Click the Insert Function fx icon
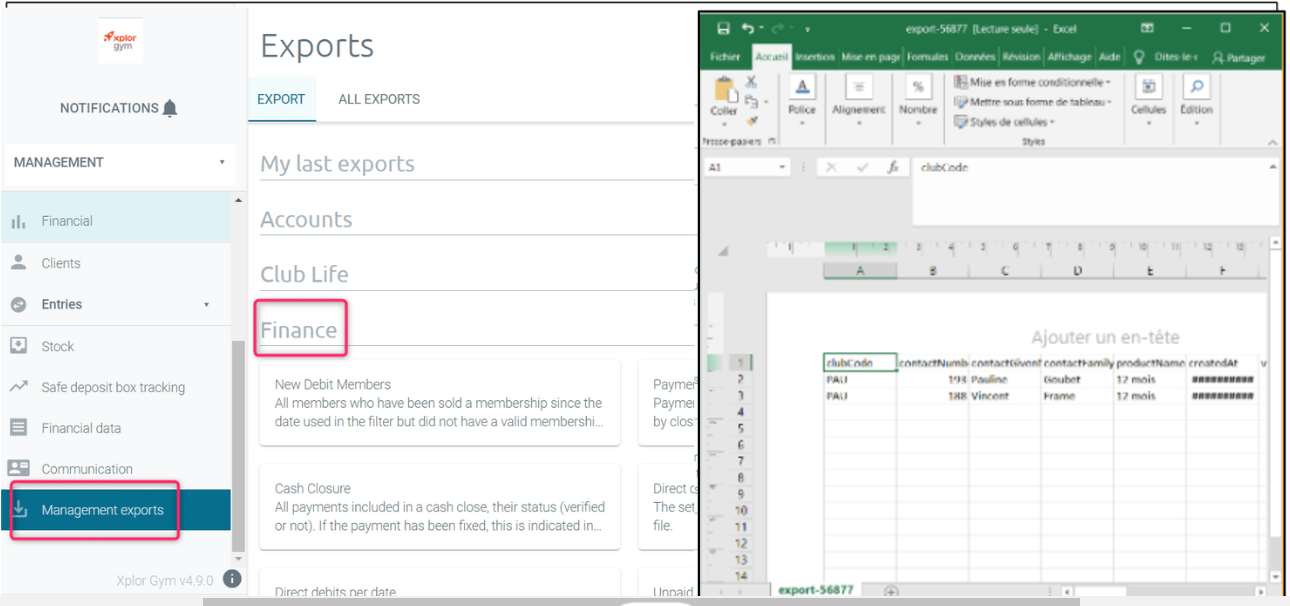This screenshot has height=606, width=1290. pos(893,168)
